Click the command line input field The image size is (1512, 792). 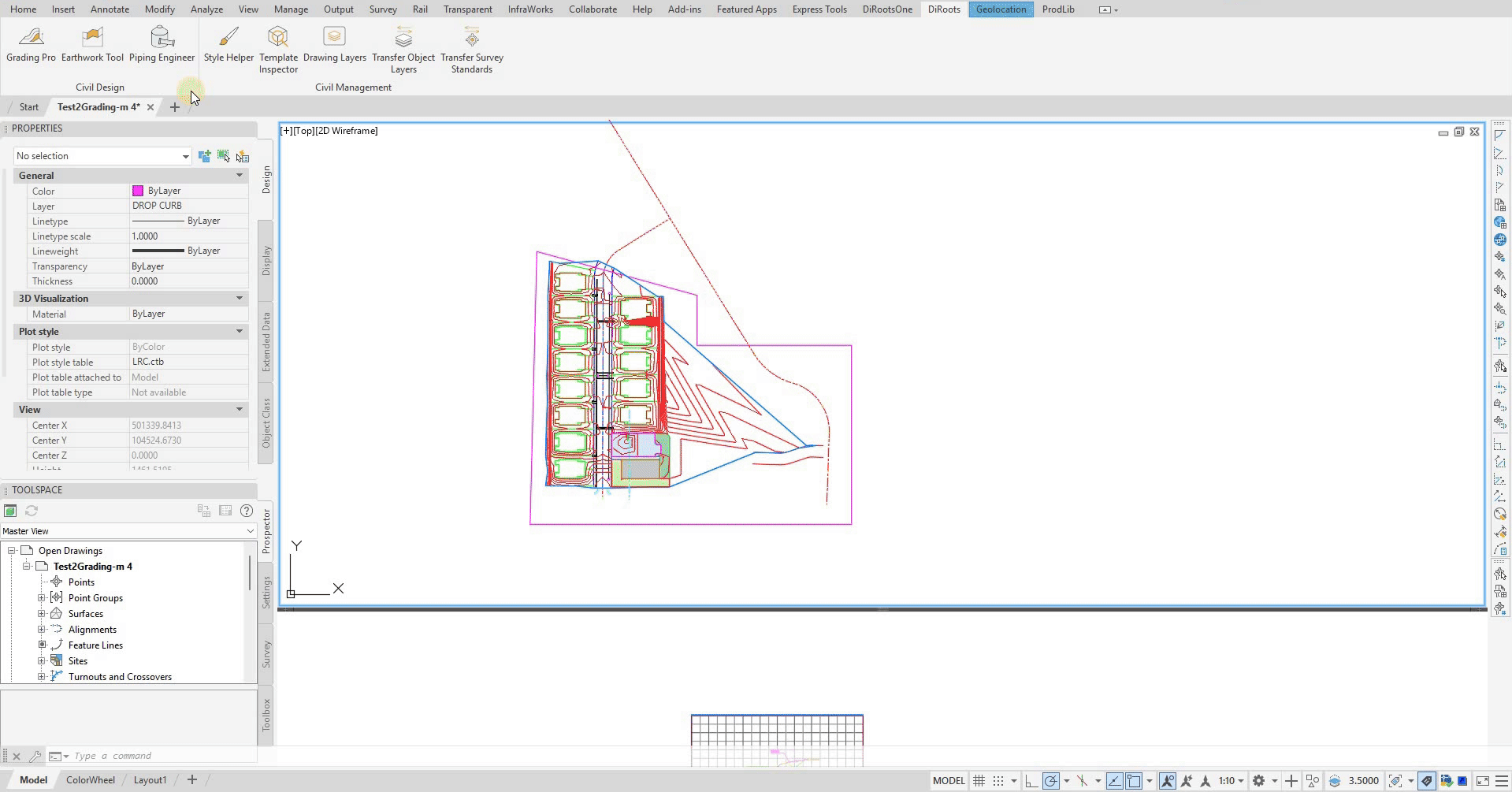click(158, 756)
